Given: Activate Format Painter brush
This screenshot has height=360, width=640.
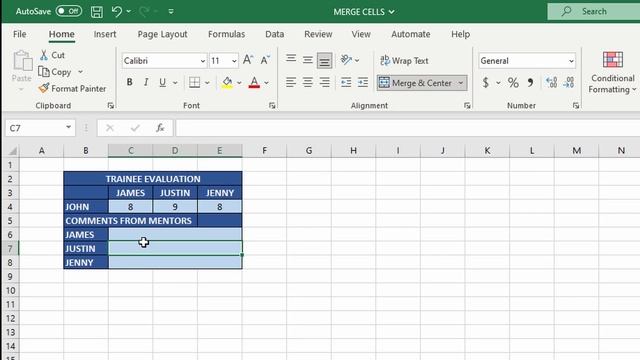Looking at the screenshot, I should [44, 88].
